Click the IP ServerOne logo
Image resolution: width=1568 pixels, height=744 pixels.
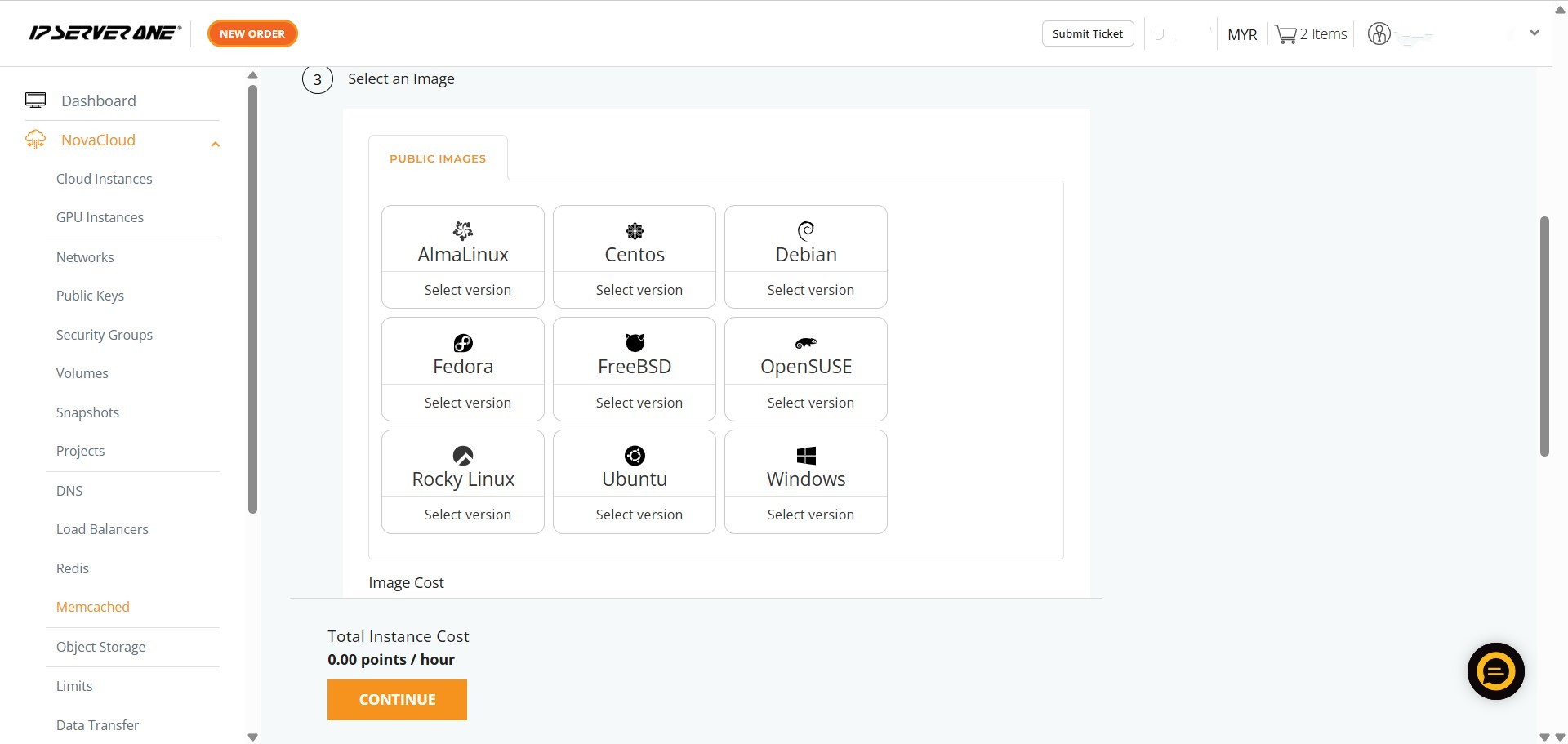105,33
